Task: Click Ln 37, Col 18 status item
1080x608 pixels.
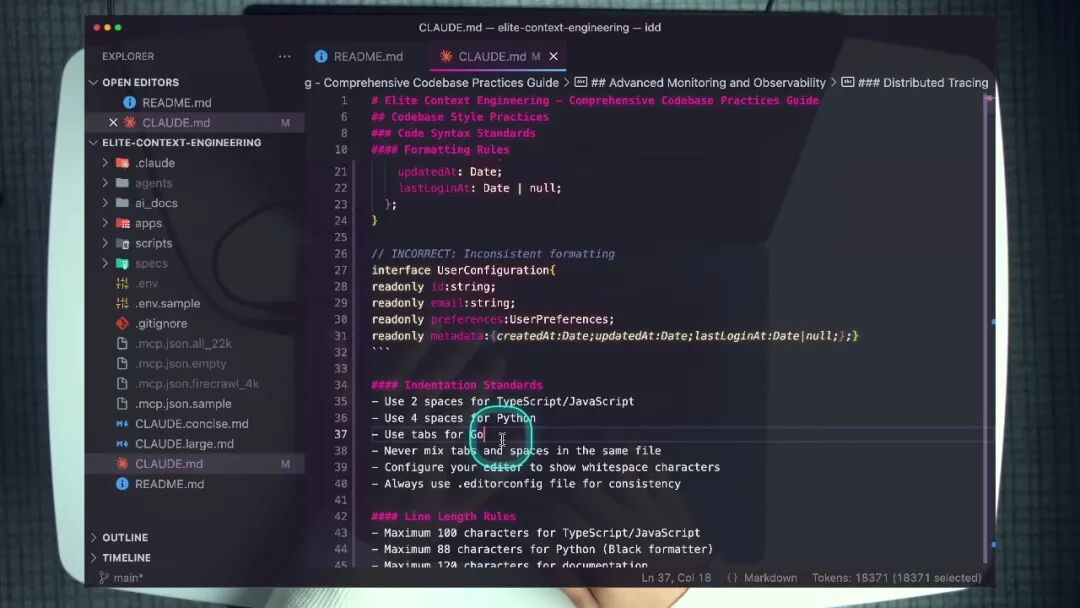Action: [x=676, y=578]
